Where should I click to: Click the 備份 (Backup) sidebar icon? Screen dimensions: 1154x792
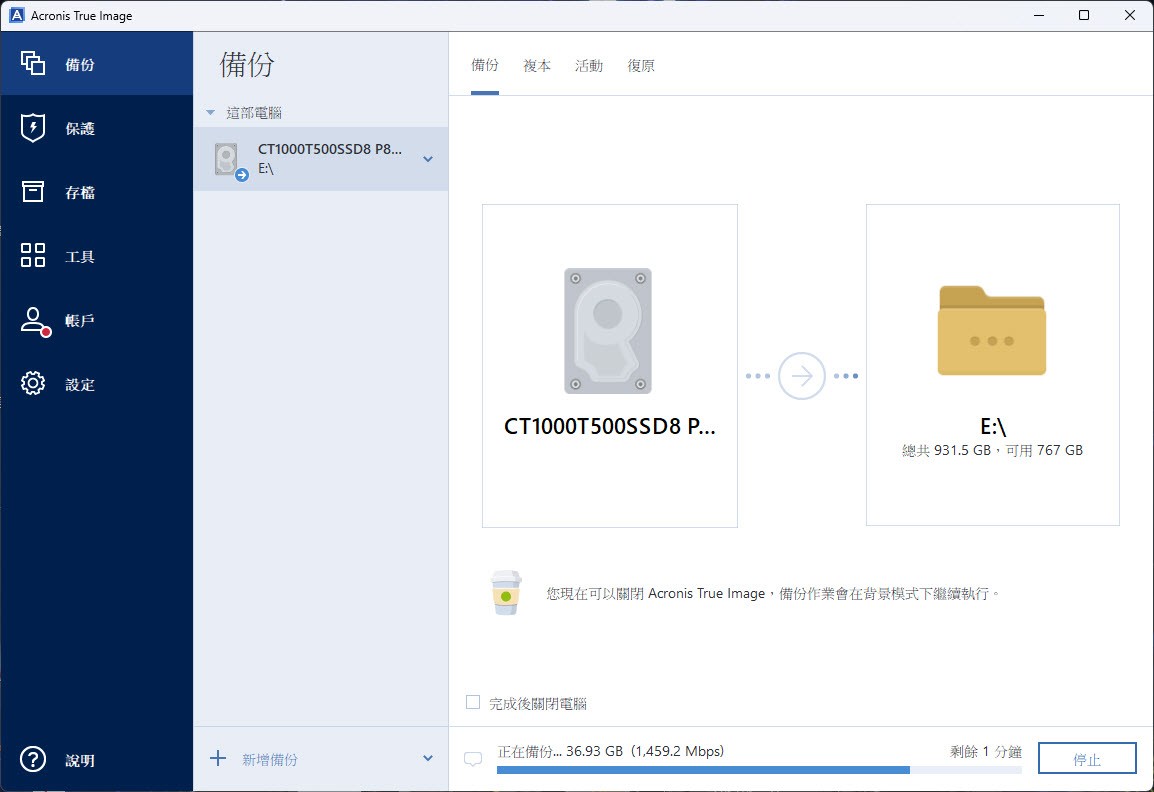pos(33,64)
